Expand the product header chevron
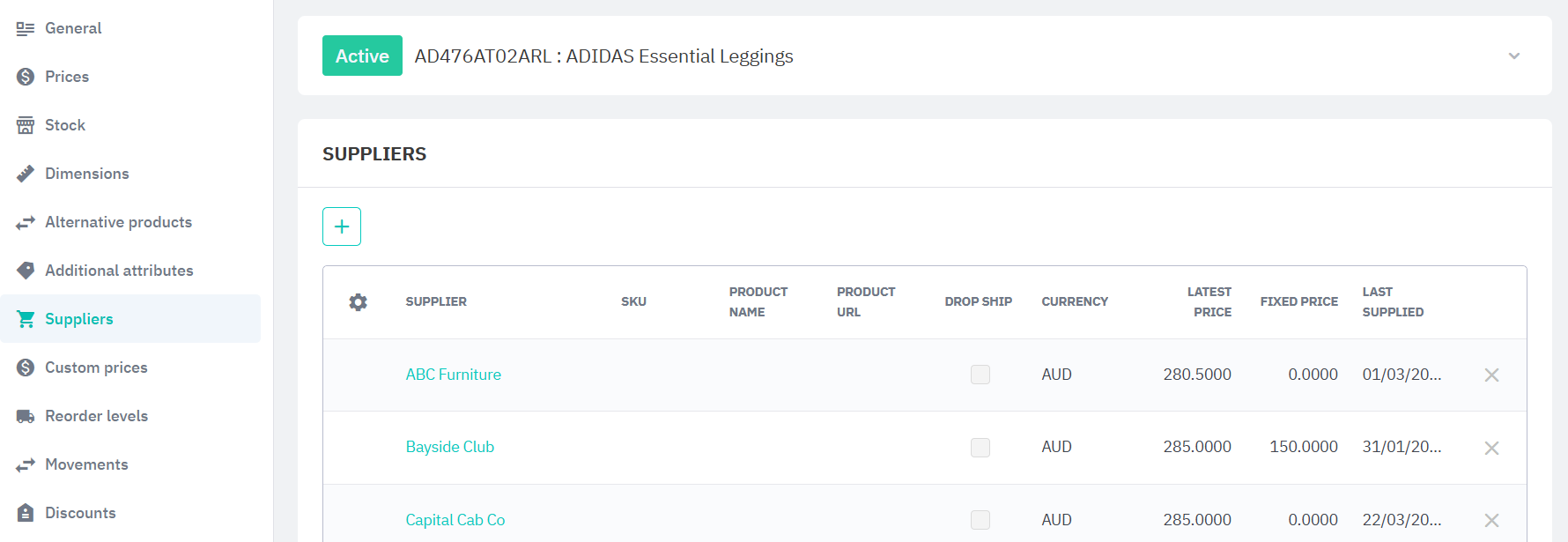The width and height of the screenshot is (1568, 542). 1514,56
